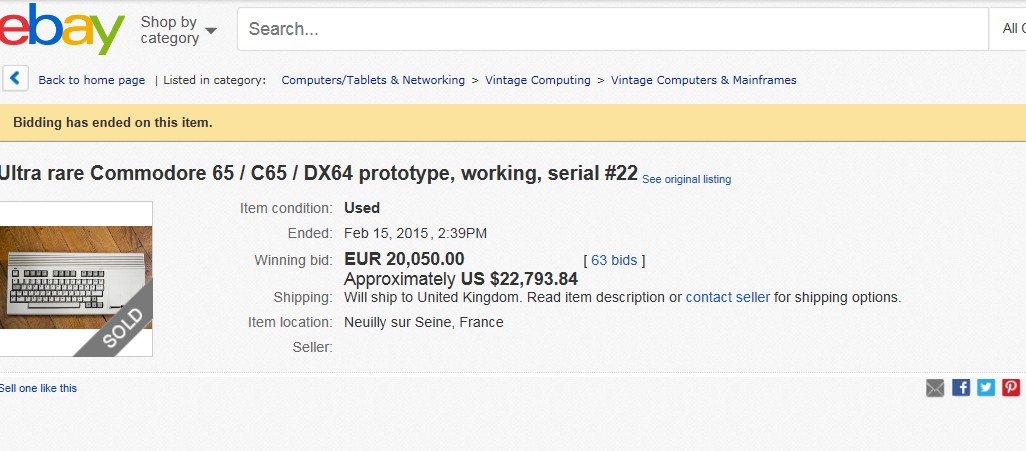
Task: Open Computers/Tablets & Networking category
Action: (x=373, y=80)
